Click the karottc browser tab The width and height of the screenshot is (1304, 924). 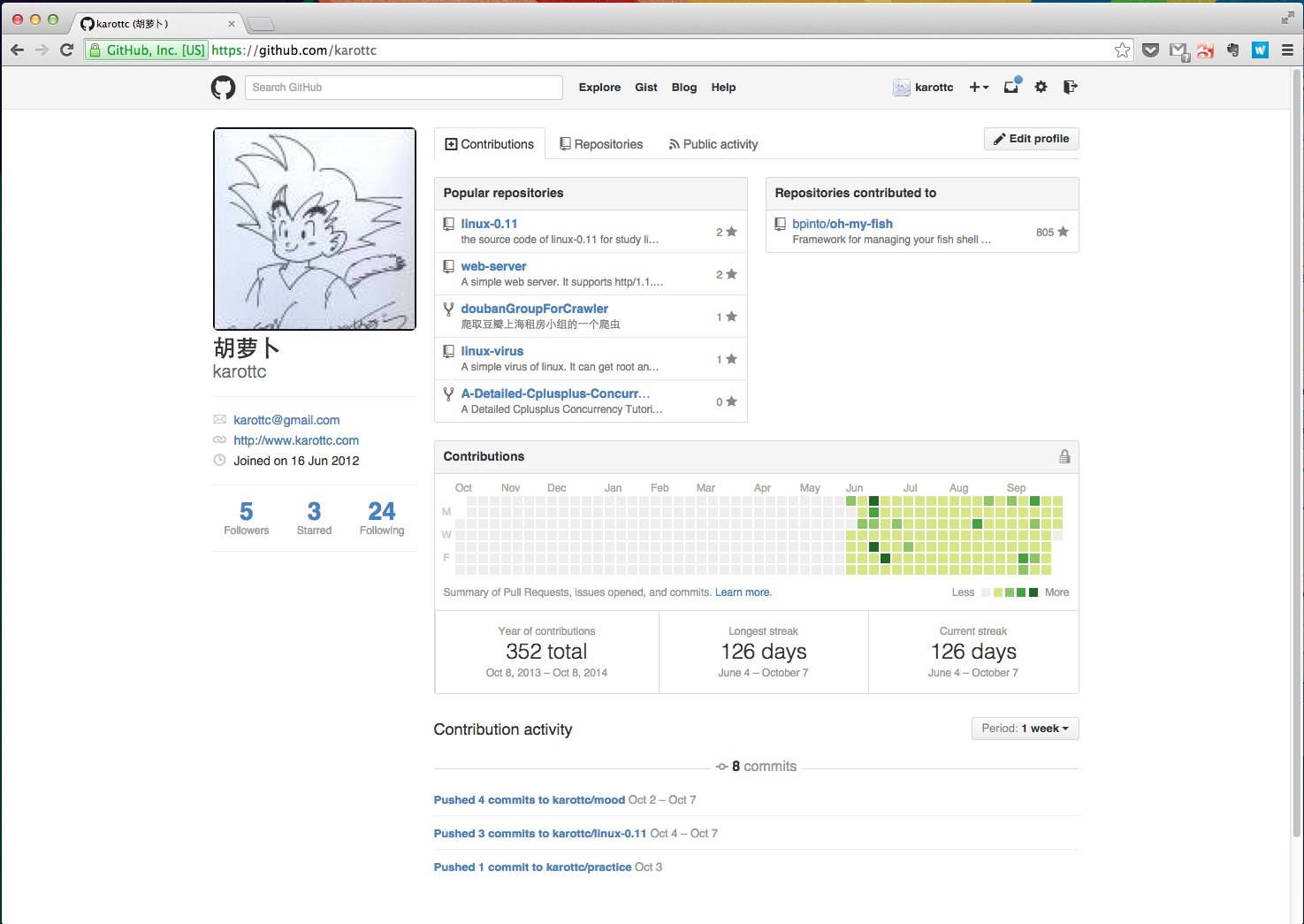click(157, 24)
